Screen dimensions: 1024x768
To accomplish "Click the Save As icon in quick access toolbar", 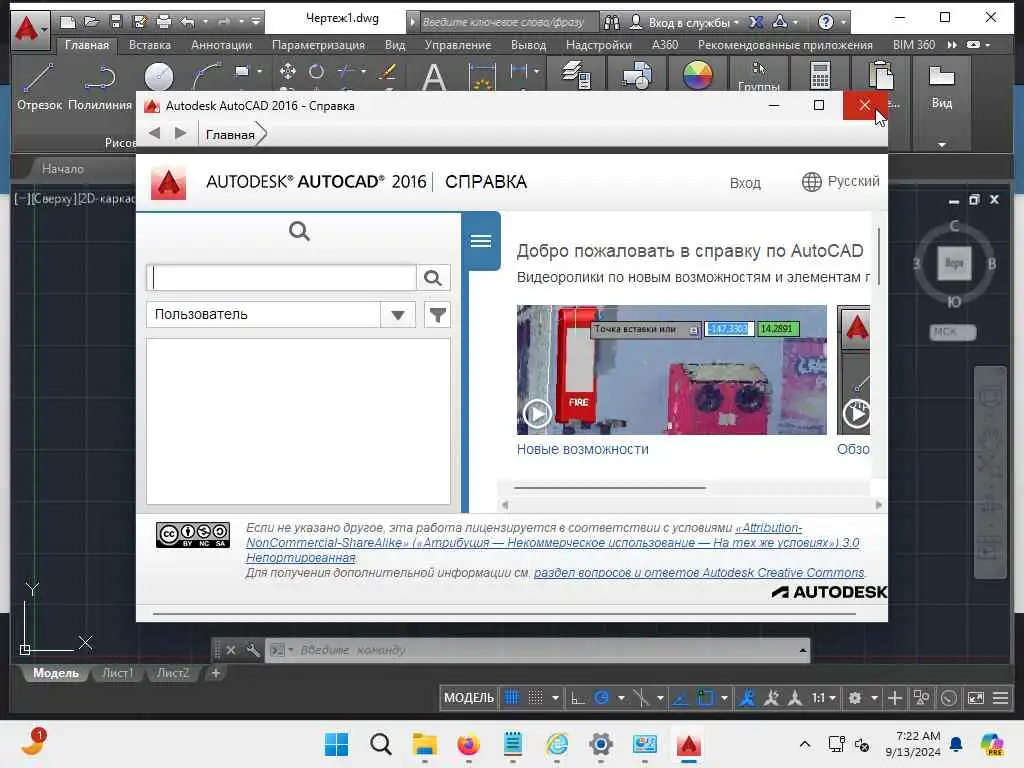I will click(140, 22).
